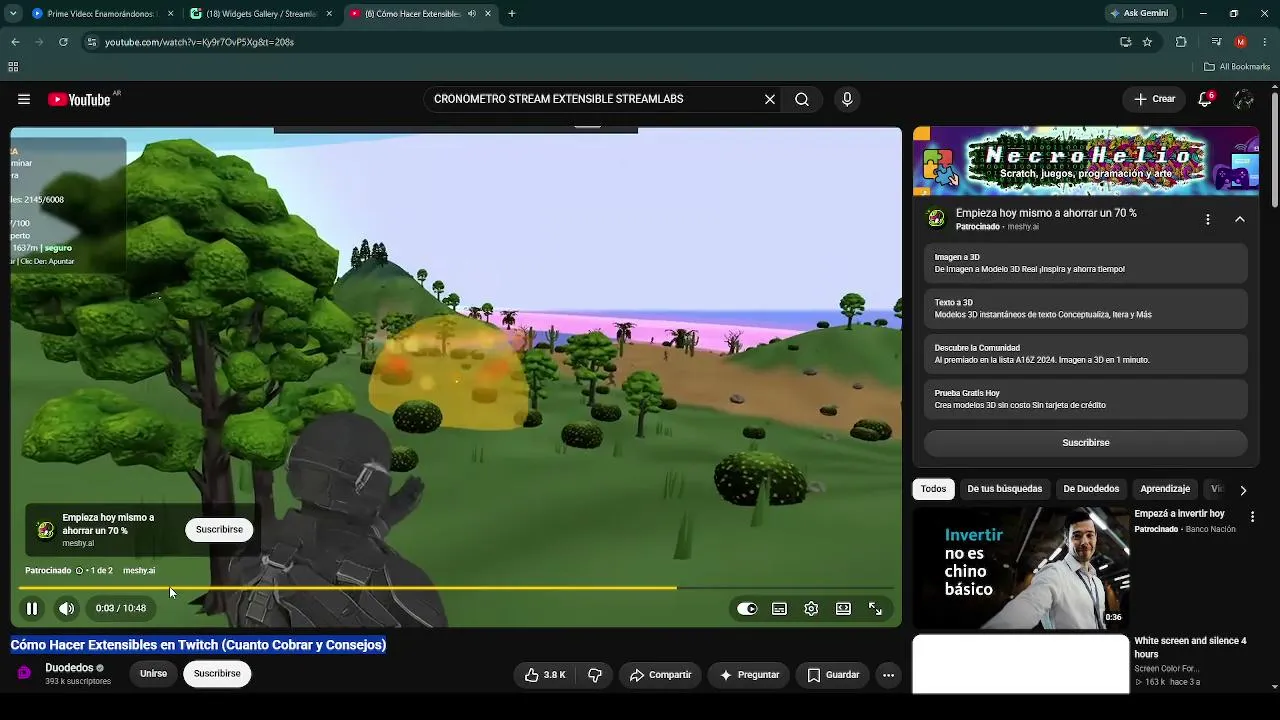Select the Todos filter chip

(x=933, y=489)
